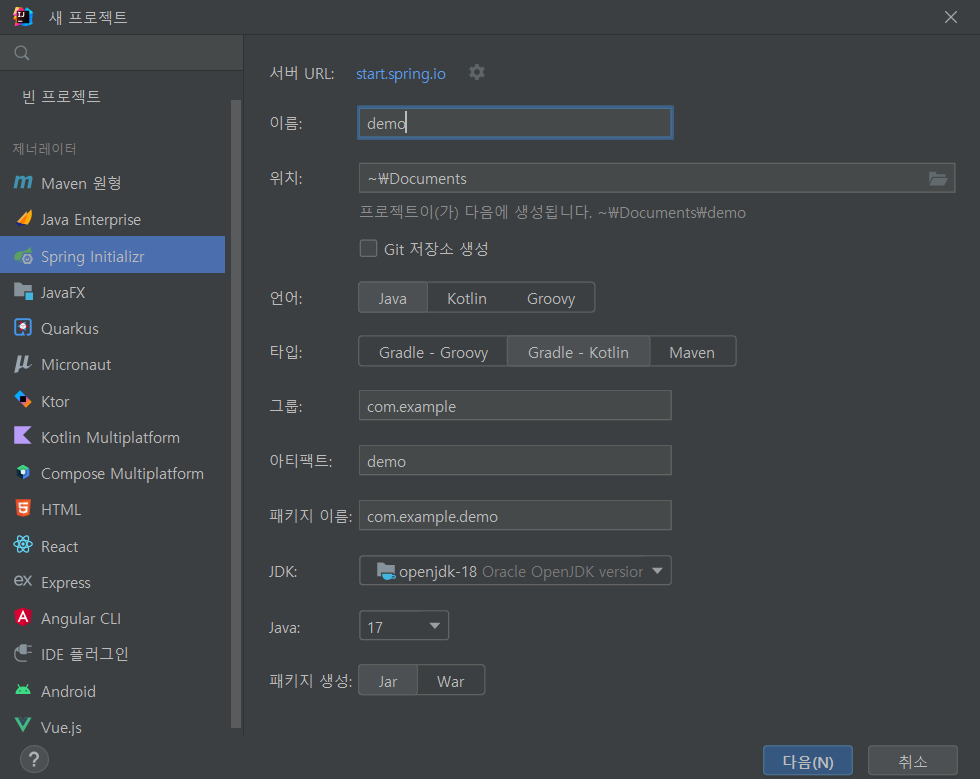Click the 제너레이터 section header
The height and width of the screenshot is (779, 980).
[44, 149]
